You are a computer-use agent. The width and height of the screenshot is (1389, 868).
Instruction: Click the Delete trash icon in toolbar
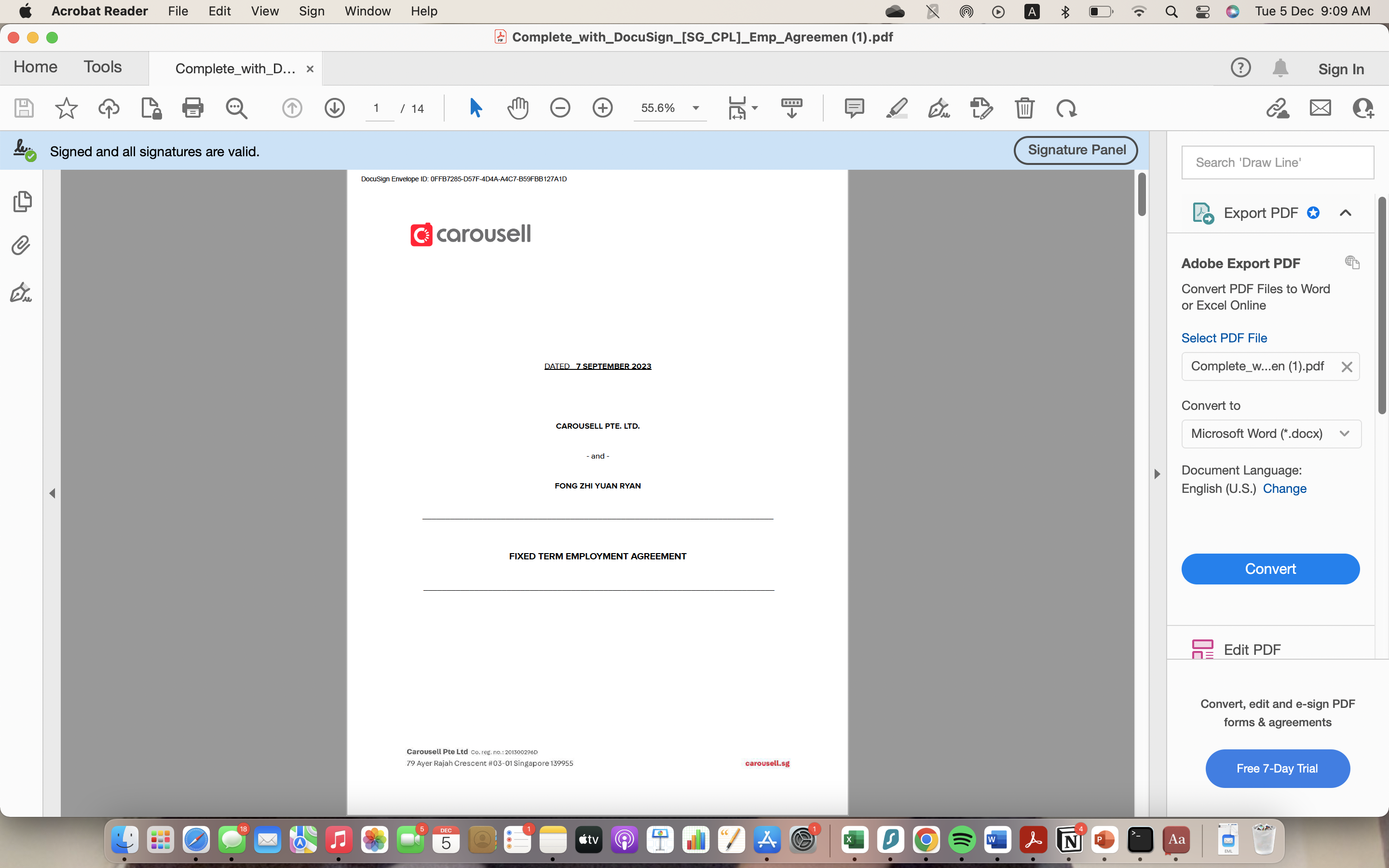point(1024,108)
